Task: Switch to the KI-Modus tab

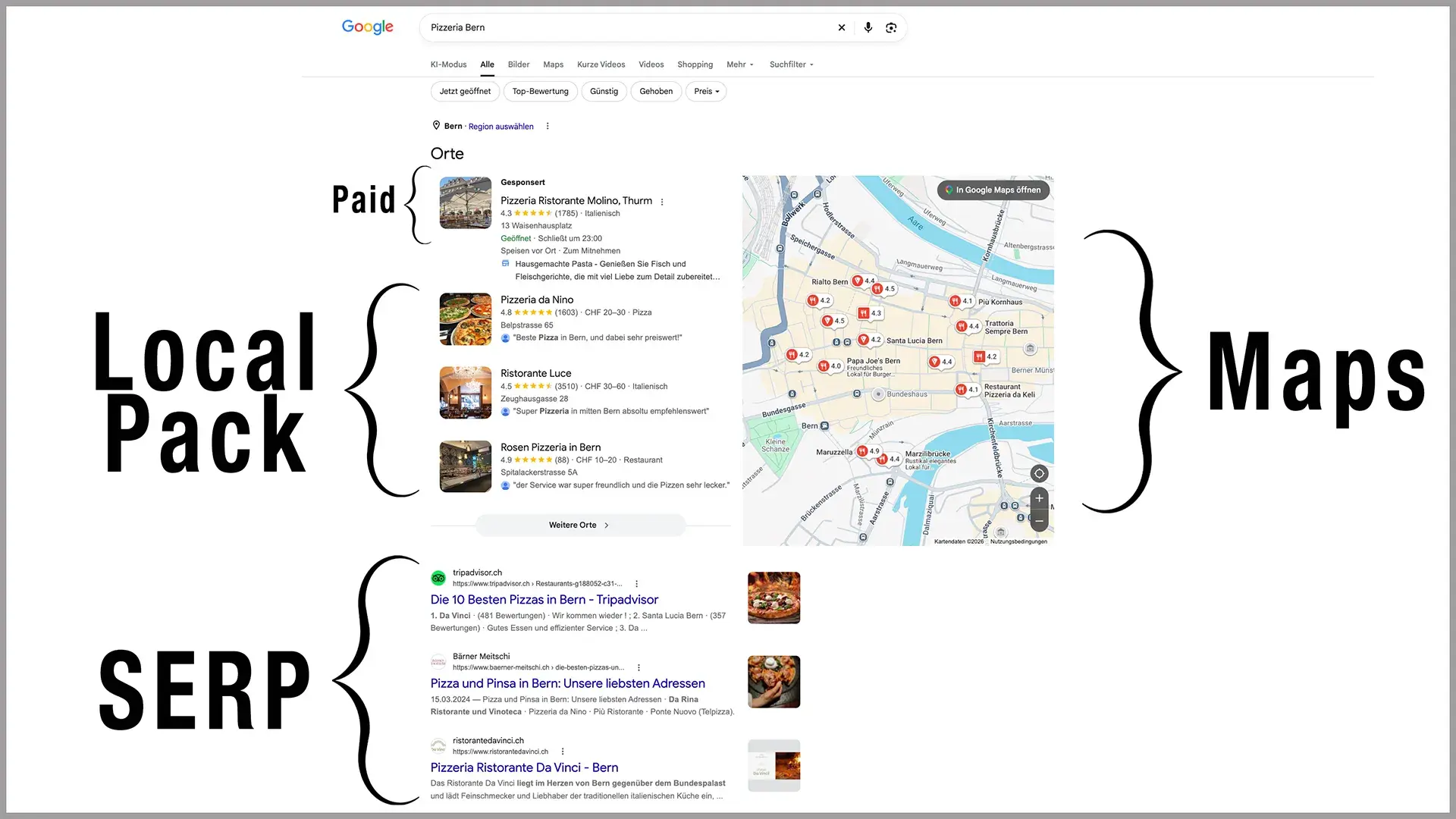Action: [x=448, y=64]
